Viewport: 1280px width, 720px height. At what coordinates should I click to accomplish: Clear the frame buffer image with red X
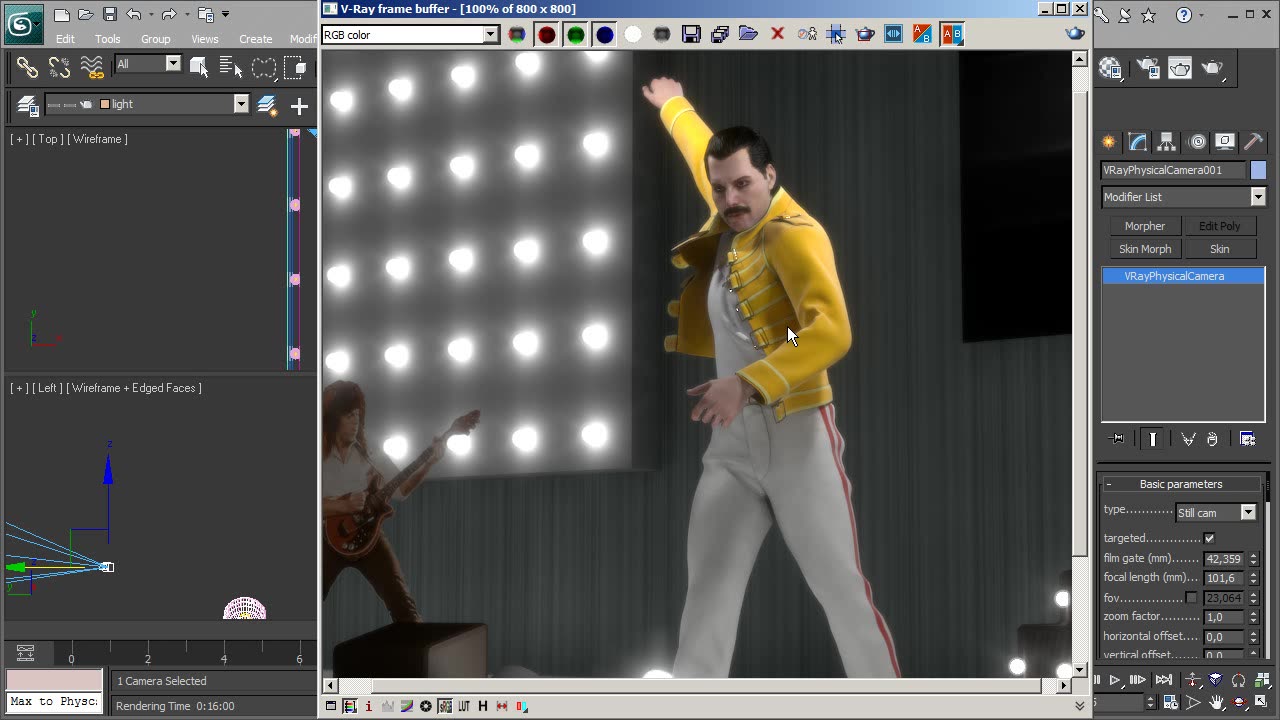[x=777, y=35]
